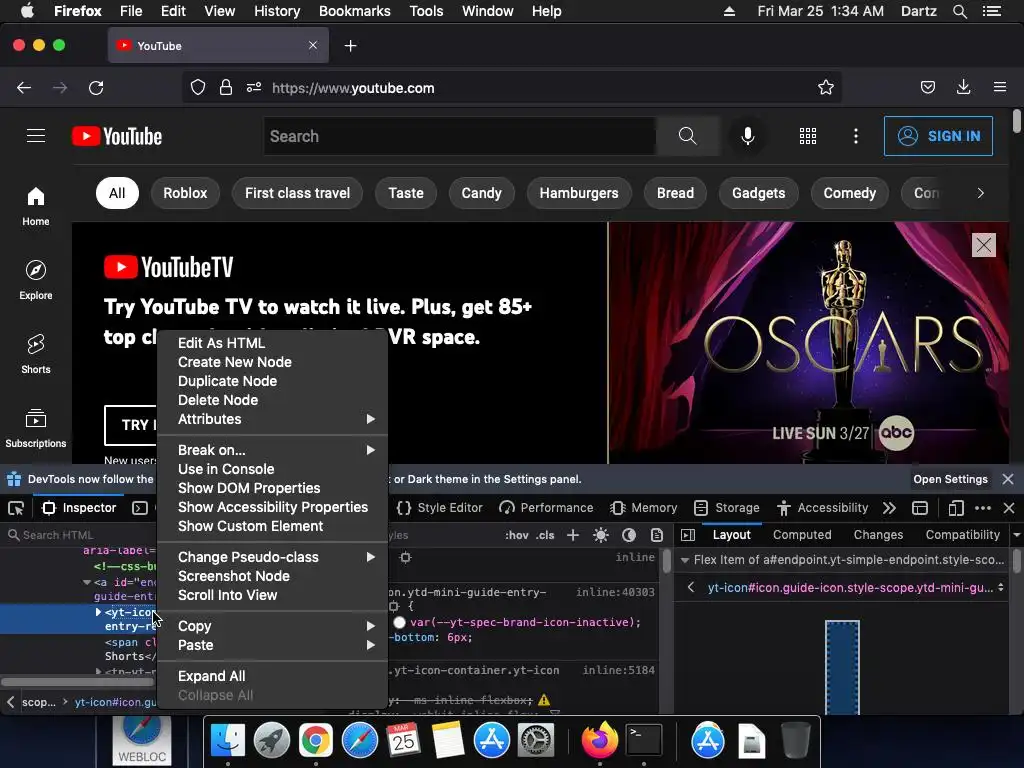
Task: Collapse the Flex Item section
Action: point(684,560)
